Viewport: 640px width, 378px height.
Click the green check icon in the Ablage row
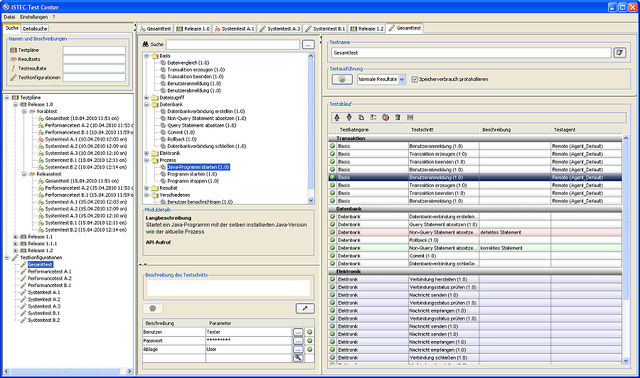click(310, 349)
